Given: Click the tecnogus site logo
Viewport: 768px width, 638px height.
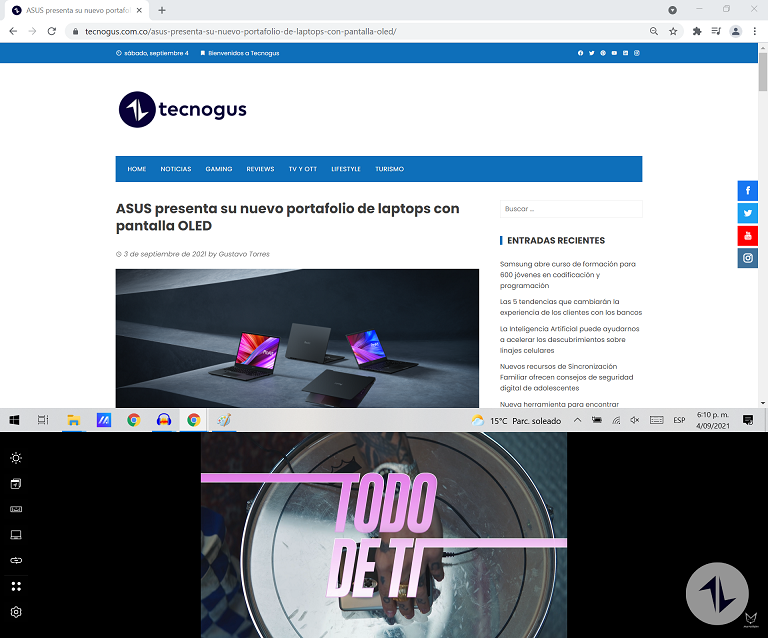Looking at the screenshot, I should click(183, 109).
